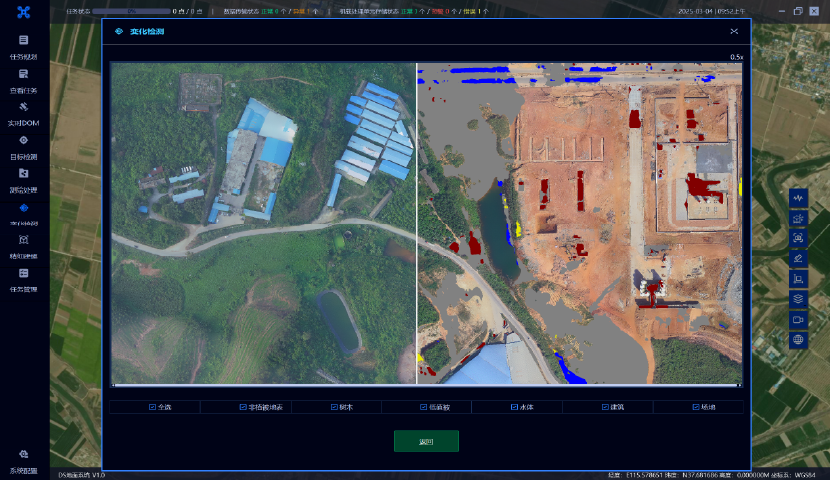Screen dimensions: 830x480
Task: Click the video camera icon in right toolbar
Action: (x=798, y=319)
